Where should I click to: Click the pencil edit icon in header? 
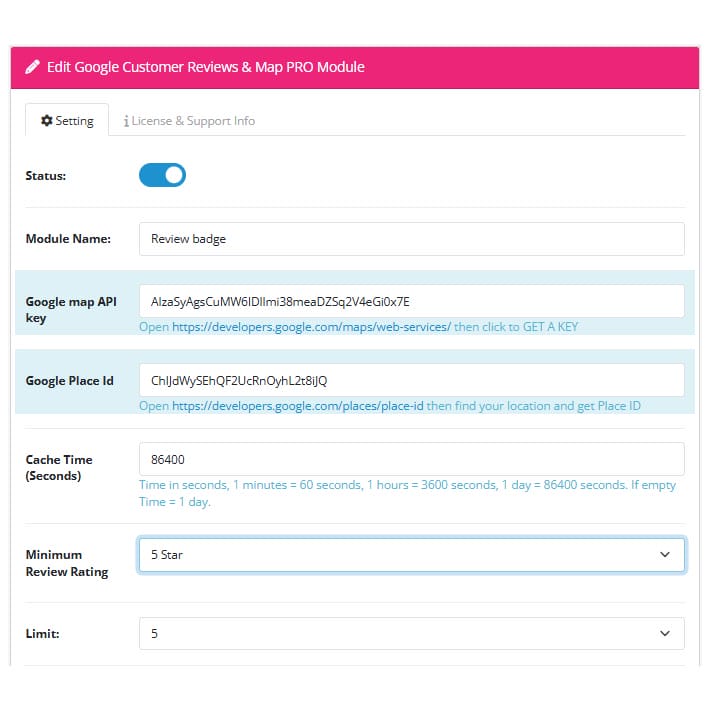tap(32, 67)
